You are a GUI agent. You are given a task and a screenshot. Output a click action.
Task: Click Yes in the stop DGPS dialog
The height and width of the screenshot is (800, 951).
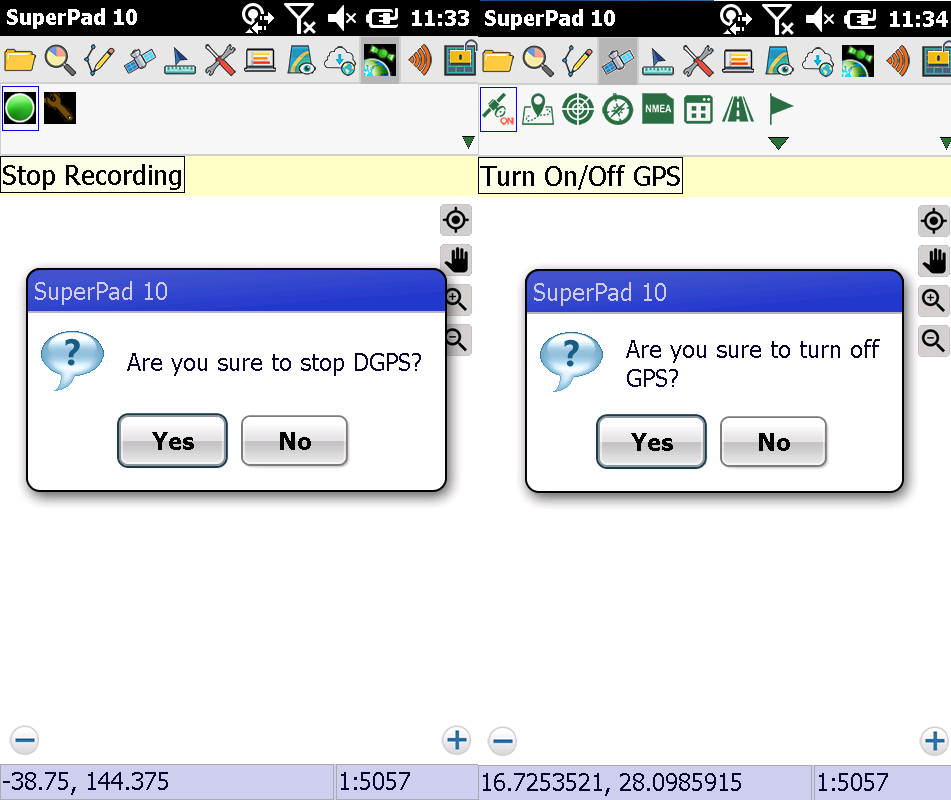[172, 441]
